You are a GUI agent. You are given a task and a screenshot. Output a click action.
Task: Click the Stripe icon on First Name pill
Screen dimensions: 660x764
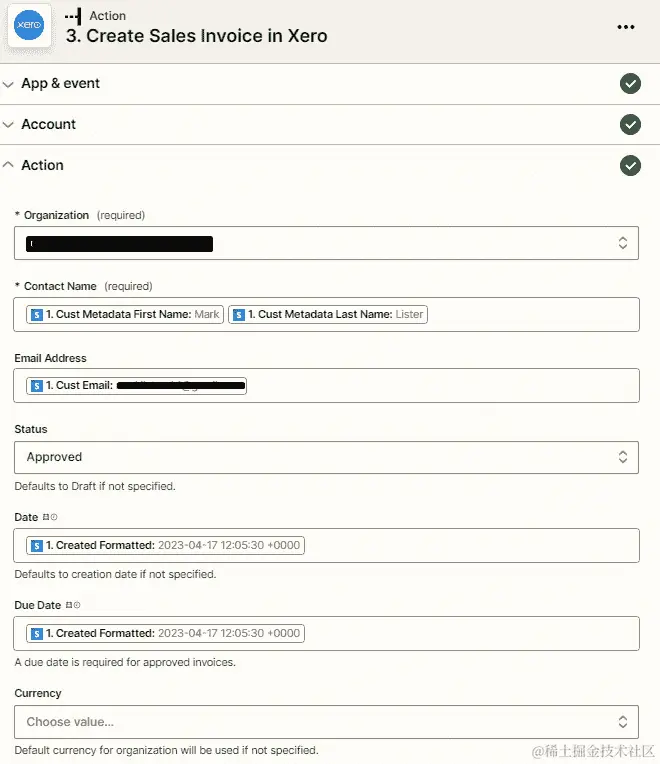coord(37,315)
